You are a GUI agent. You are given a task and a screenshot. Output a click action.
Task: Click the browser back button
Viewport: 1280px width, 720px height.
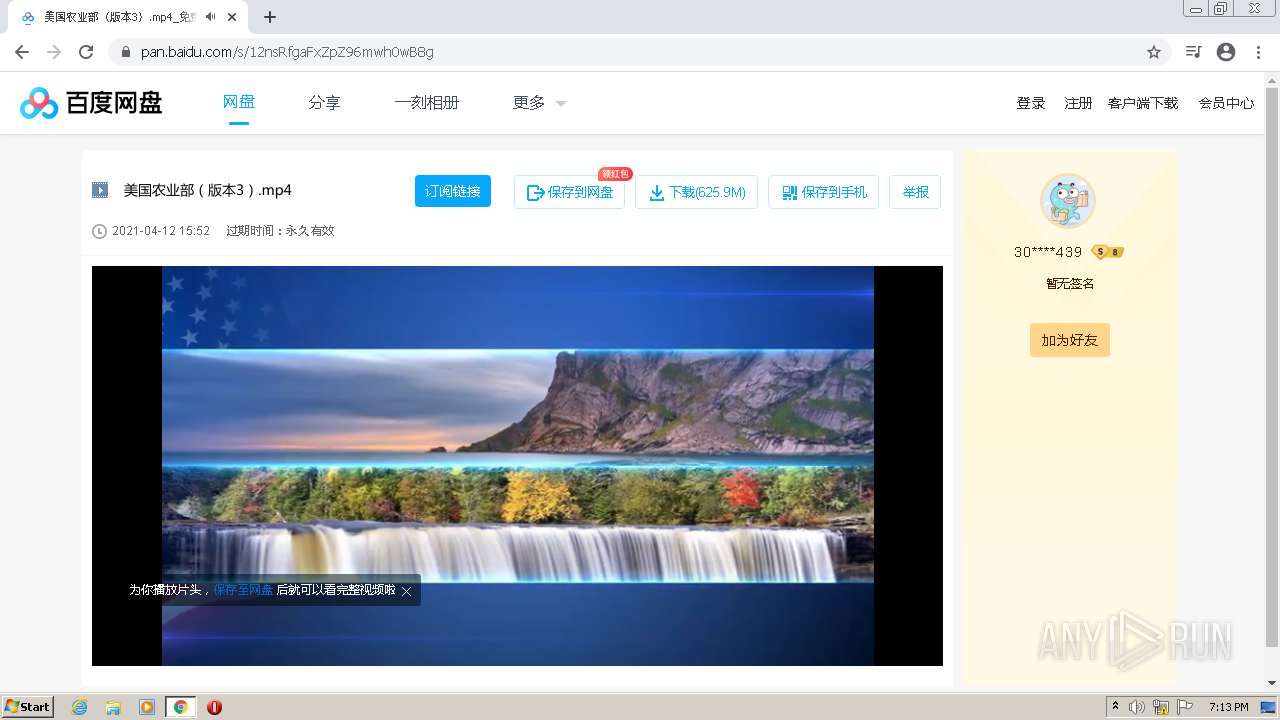click(22, 52)
